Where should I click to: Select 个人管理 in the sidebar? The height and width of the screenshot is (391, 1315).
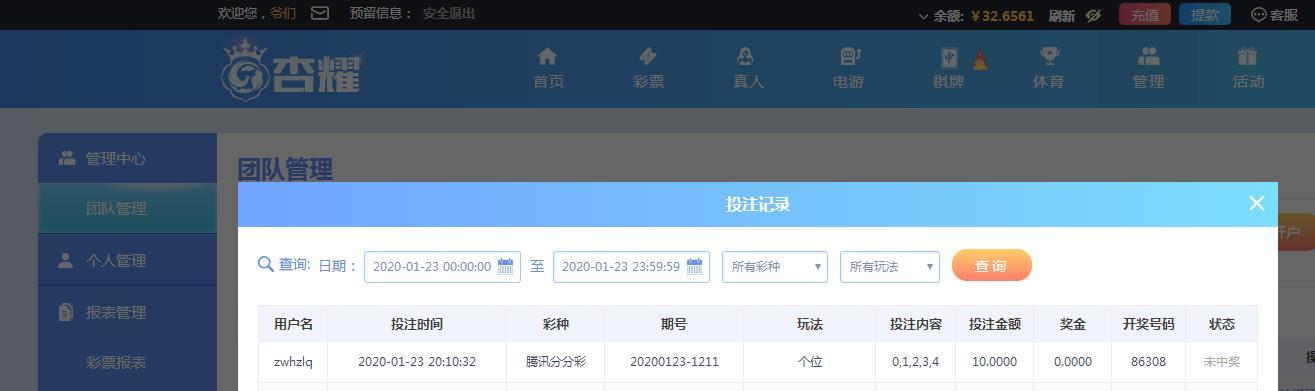pos(127,260)
